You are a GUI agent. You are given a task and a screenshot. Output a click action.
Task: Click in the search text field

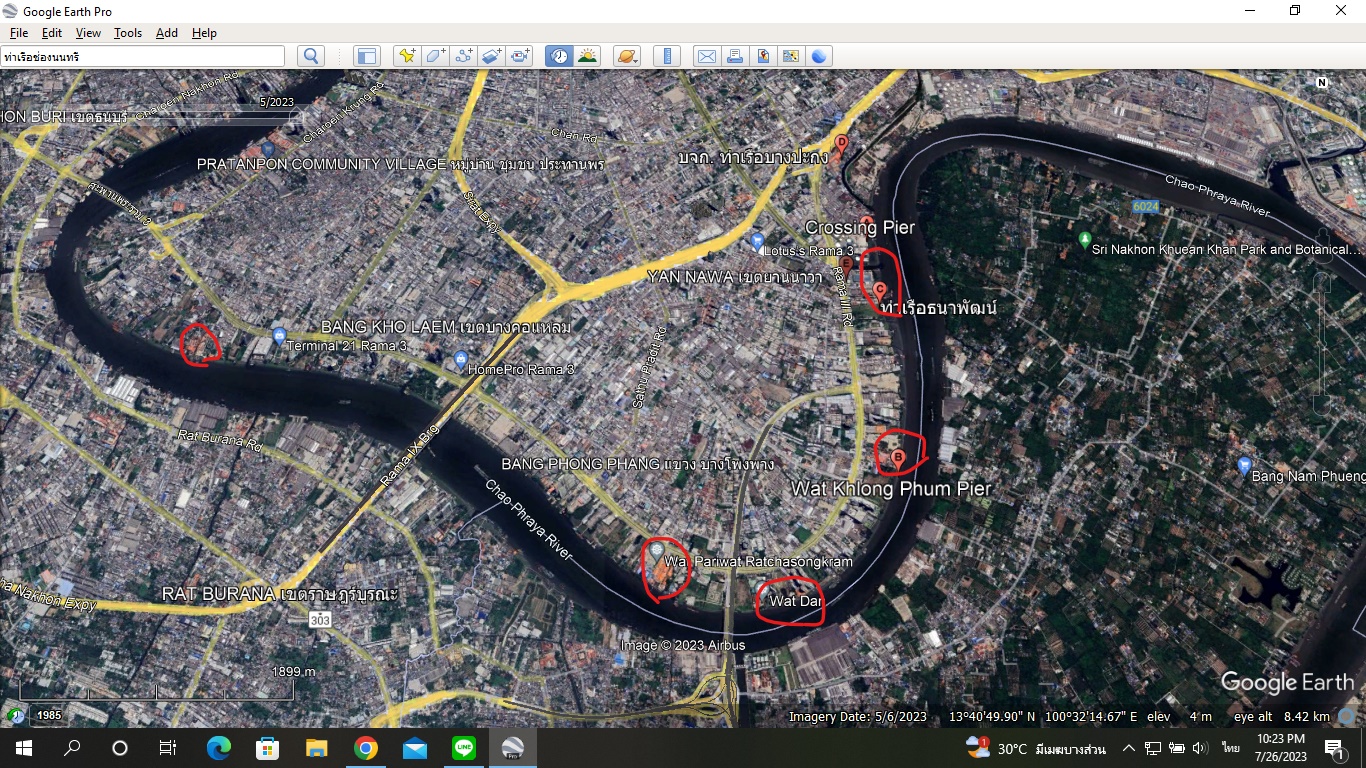coord(142,57)
